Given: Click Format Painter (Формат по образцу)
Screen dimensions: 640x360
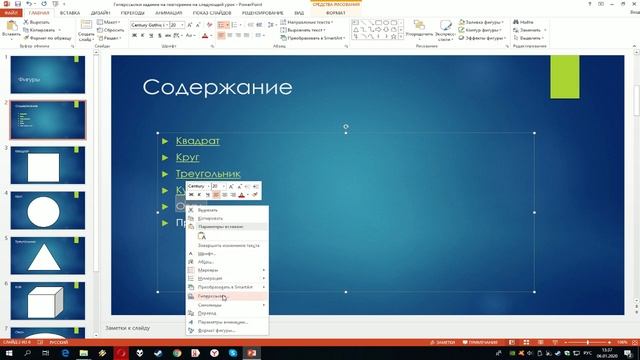Looking at the screenshot, I should point(47,38).
